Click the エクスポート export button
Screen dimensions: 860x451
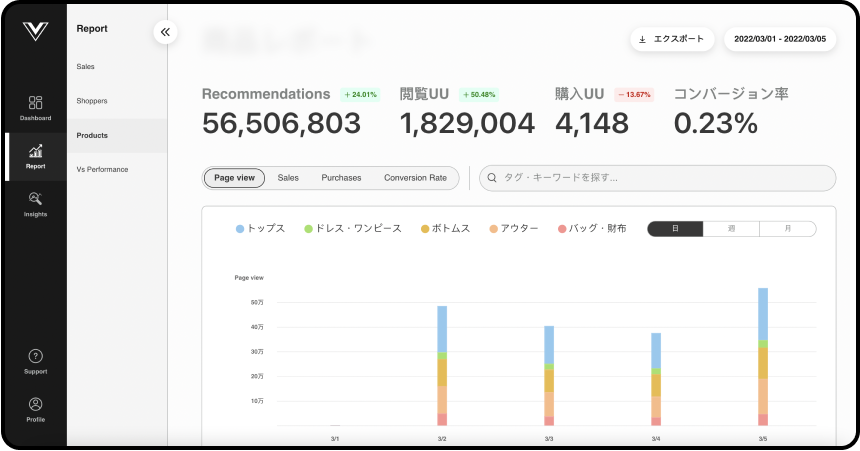coord(672,39)
